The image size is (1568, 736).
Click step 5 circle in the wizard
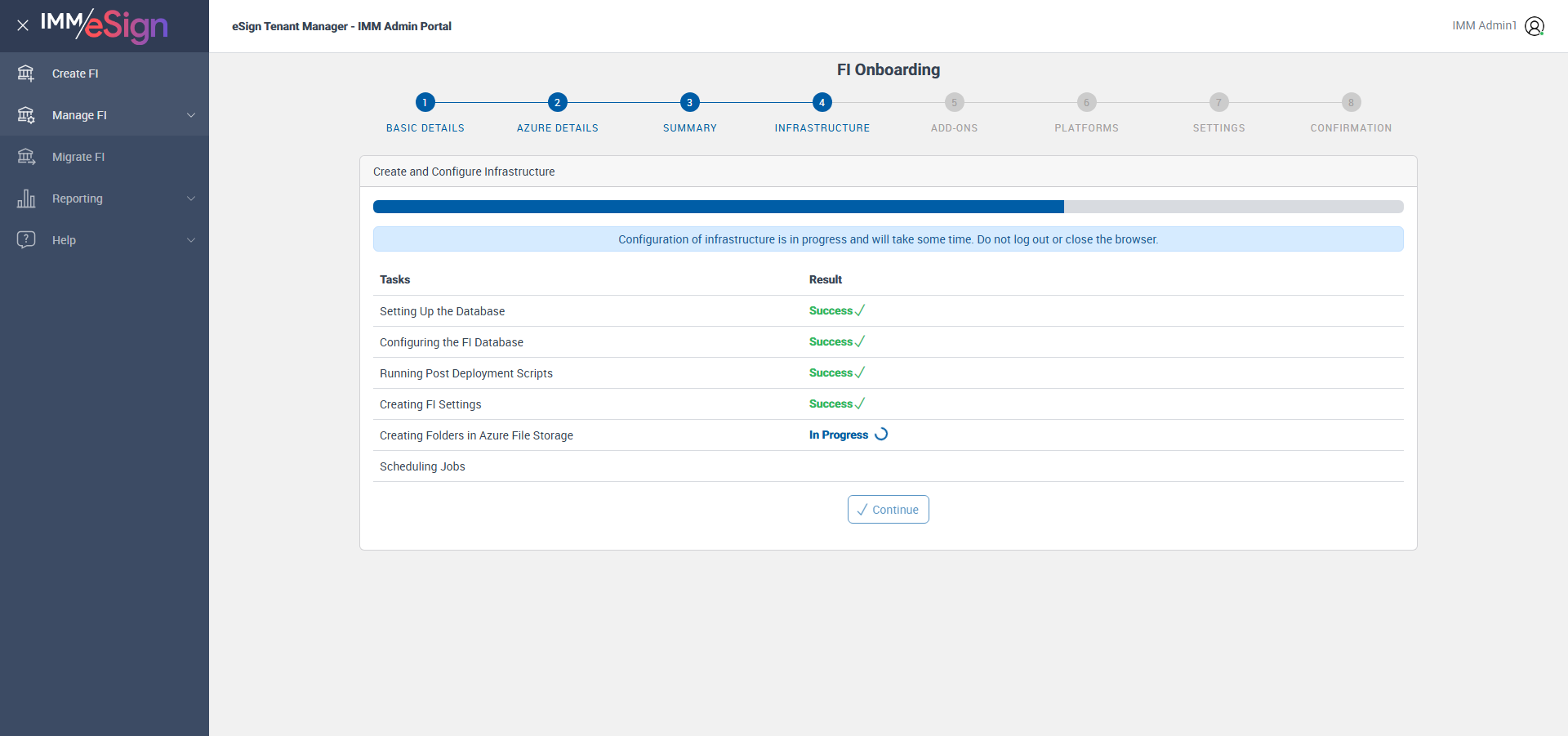click(955, 102)
